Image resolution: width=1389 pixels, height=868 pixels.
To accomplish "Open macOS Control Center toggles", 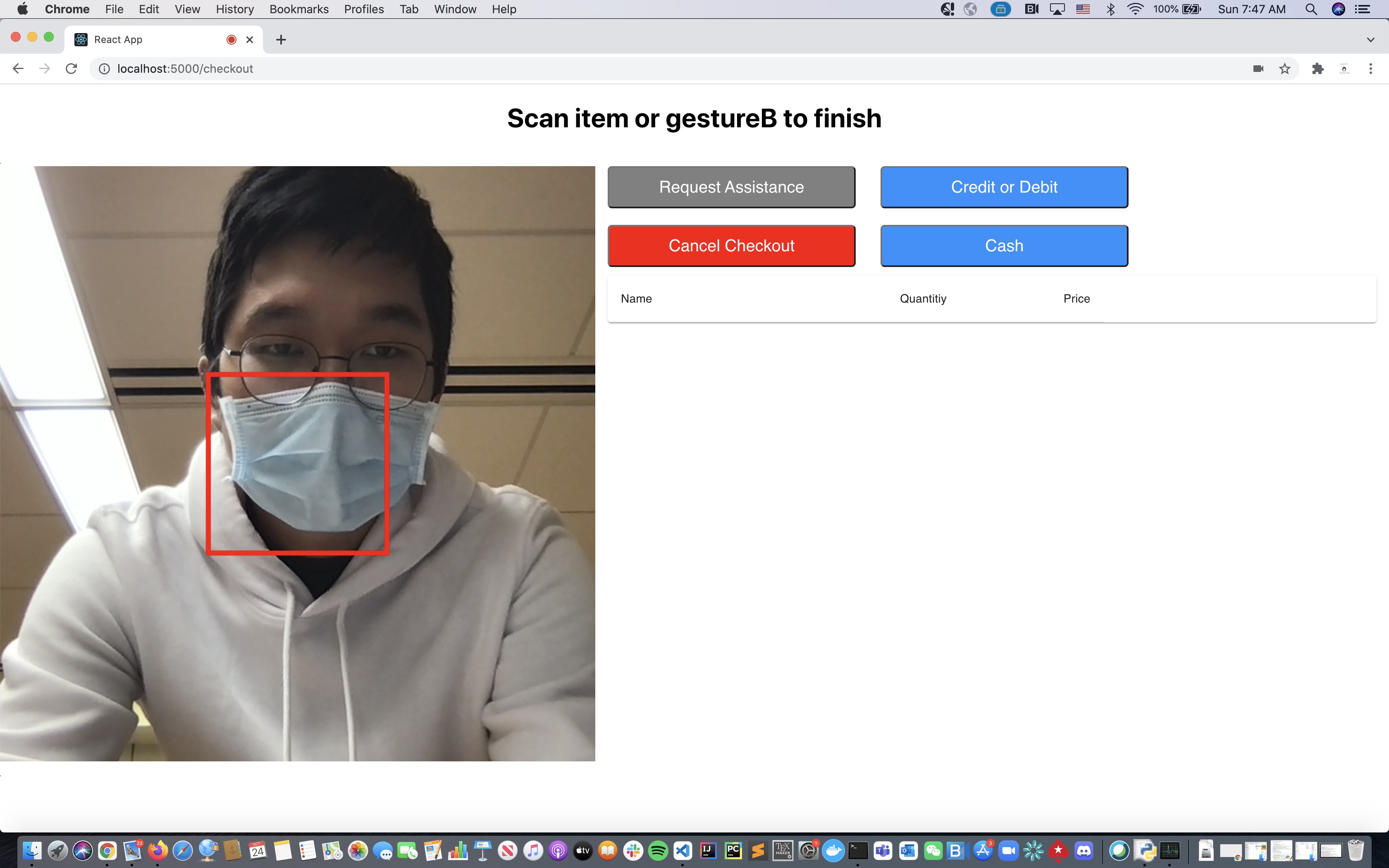I will (x=1363, y=9).
